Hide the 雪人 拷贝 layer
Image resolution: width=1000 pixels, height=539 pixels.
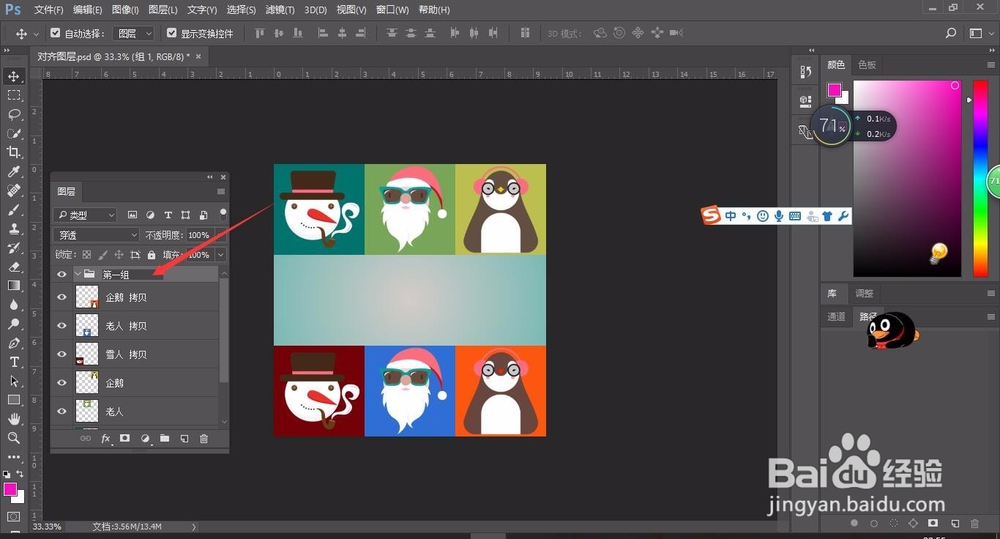62,354
